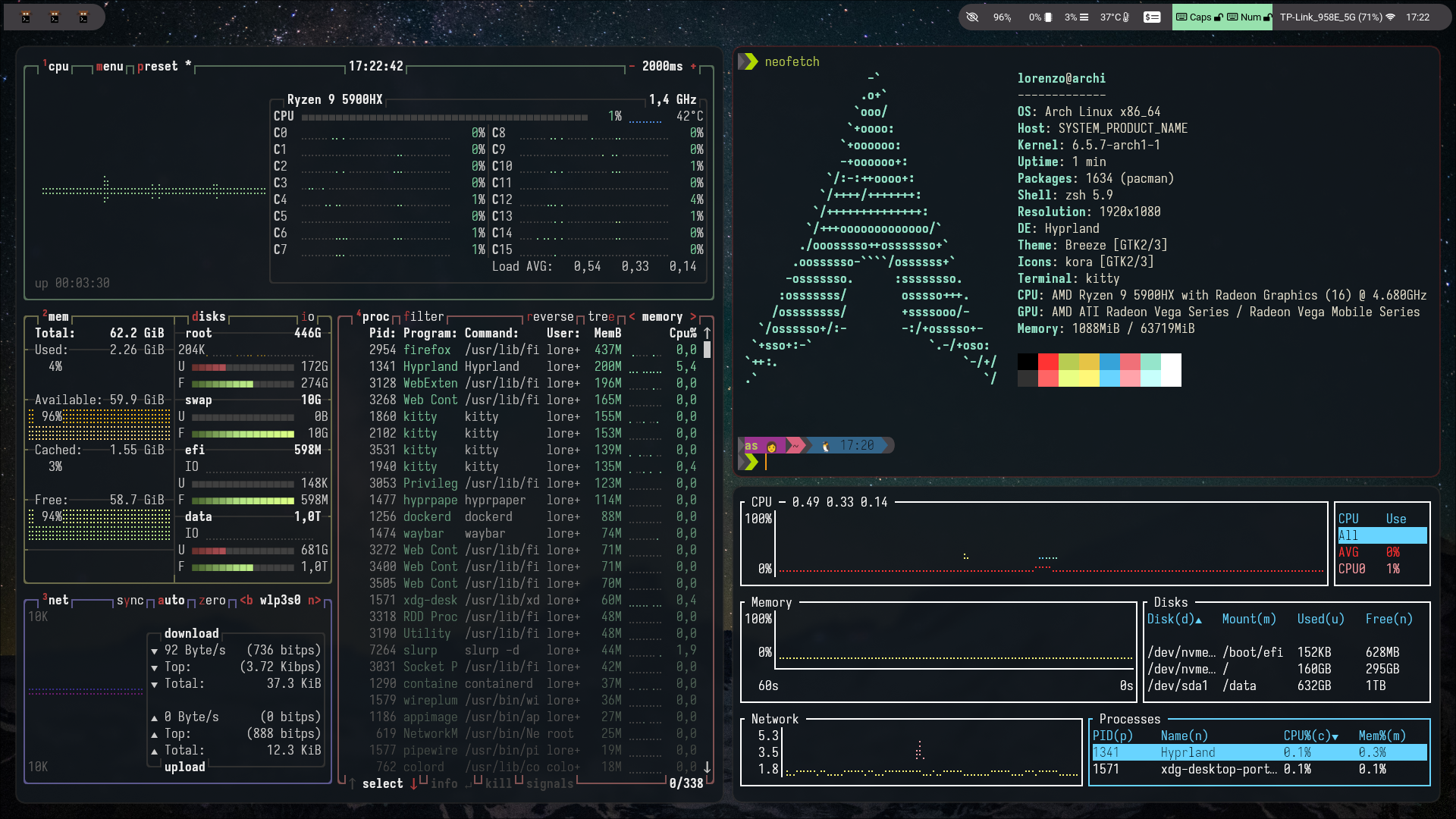The image size is (1456, 819).
Task: Select previous sort column left of memory
Action: coord(632,316)
